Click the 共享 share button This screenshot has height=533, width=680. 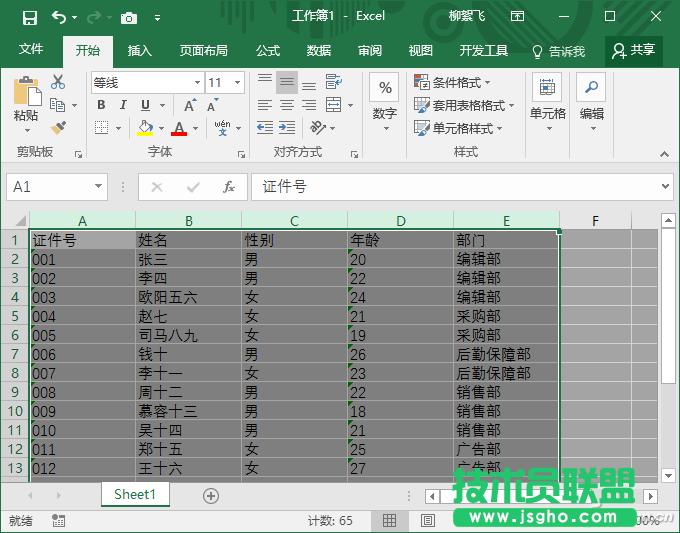click(x=634, y=50)
